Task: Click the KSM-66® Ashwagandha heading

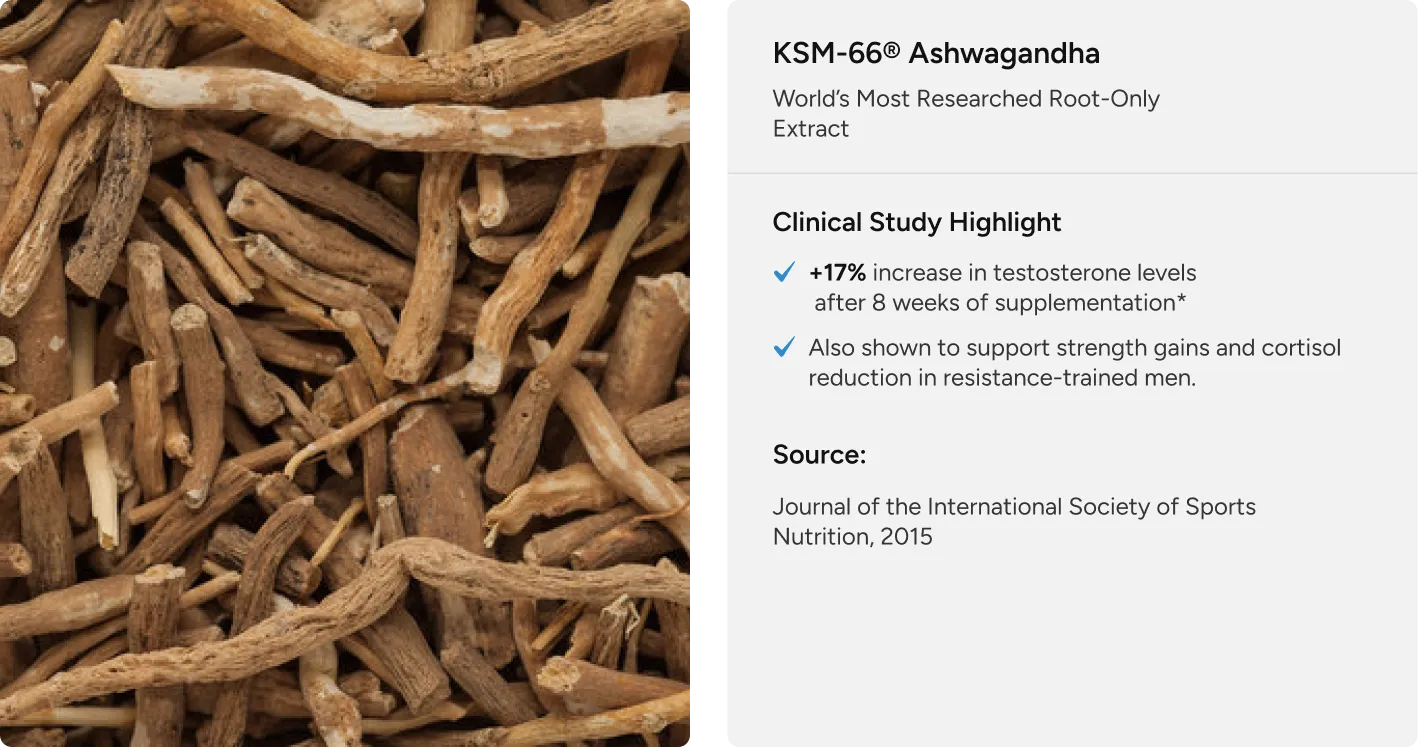Action: click(936, 54)
